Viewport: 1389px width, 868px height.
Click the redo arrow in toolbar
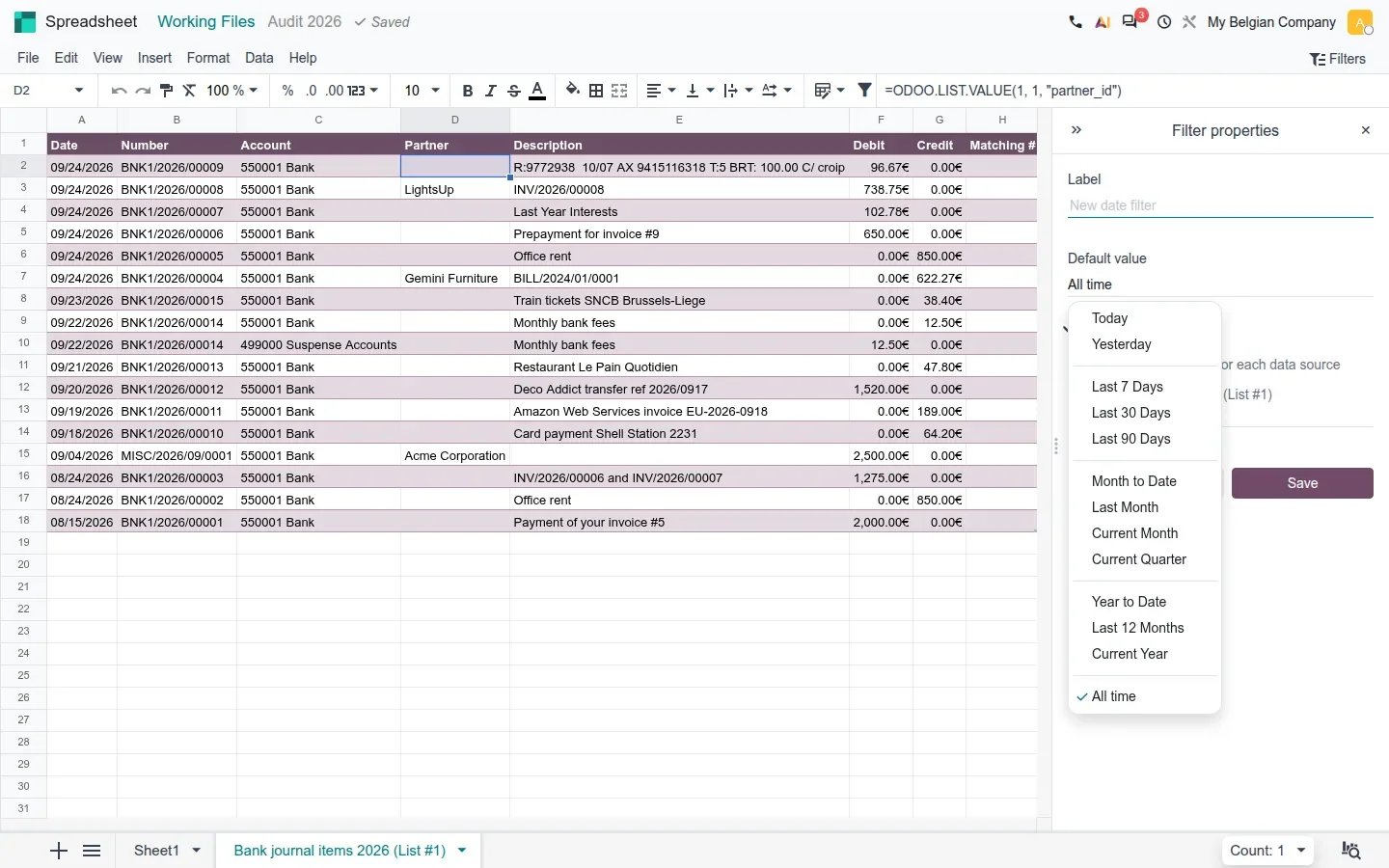pyautogui.click(x=143, y=91)
